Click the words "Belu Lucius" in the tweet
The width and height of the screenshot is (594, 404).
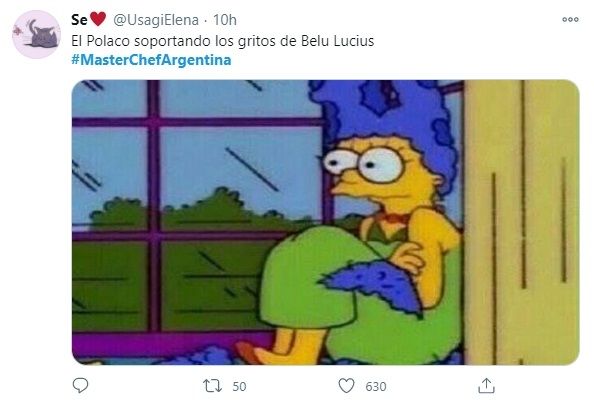point(337,41)
